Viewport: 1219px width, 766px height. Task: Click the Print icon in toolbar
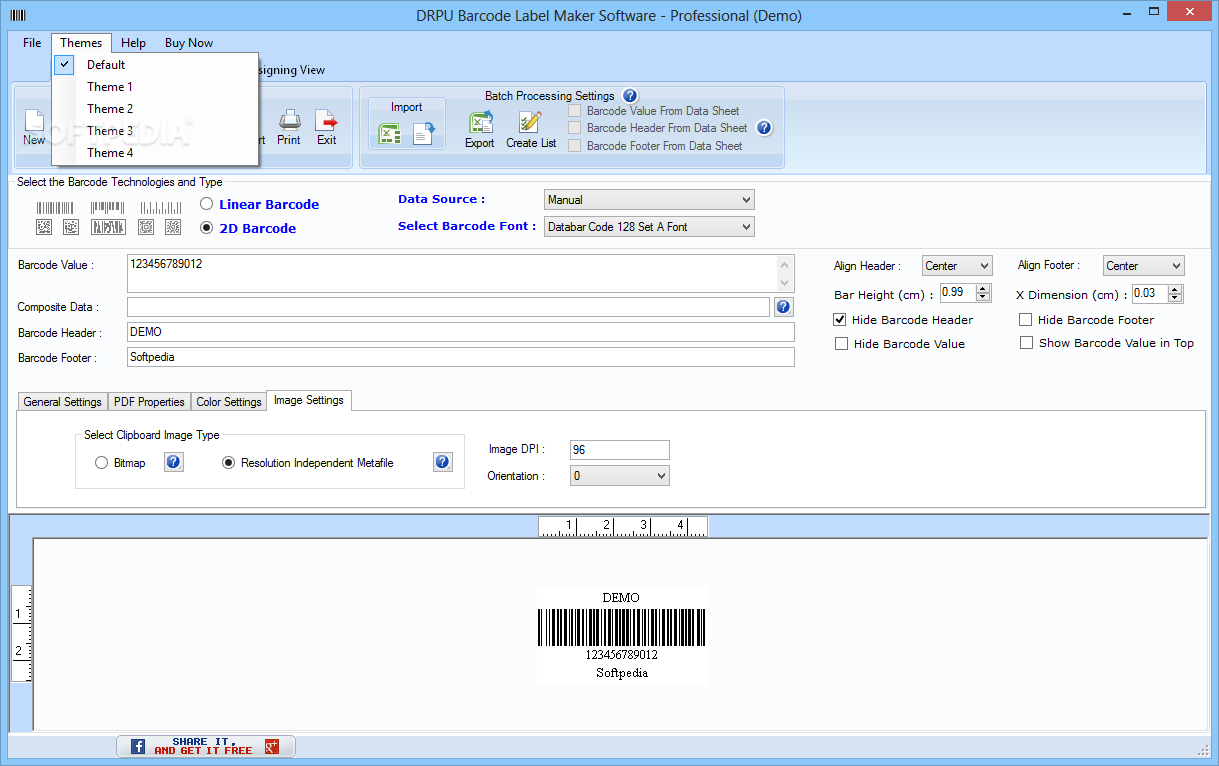pos(290,121)
